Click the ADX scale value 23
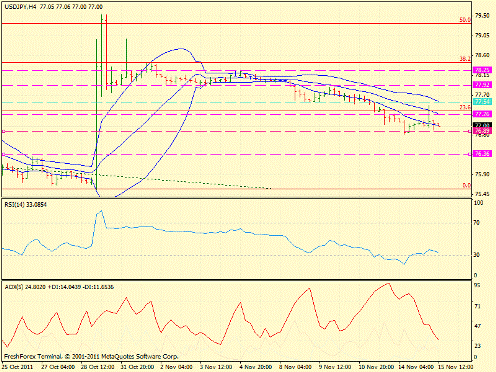Viewport: 496px width, 372px height. tap(477, 346)
